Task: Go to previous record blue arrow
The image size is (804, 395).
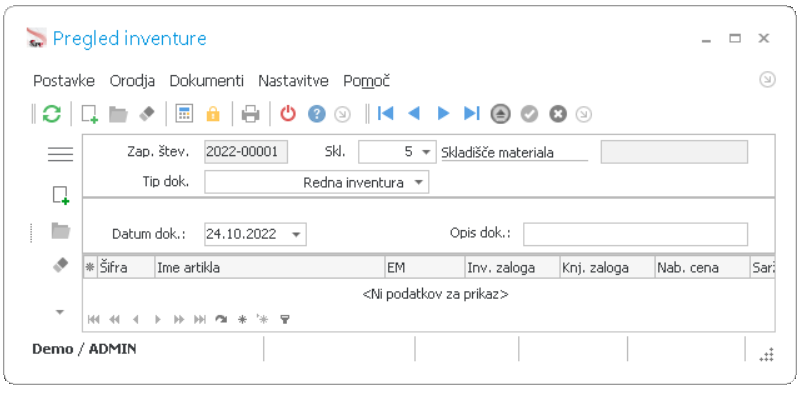Action: (414, 113)
